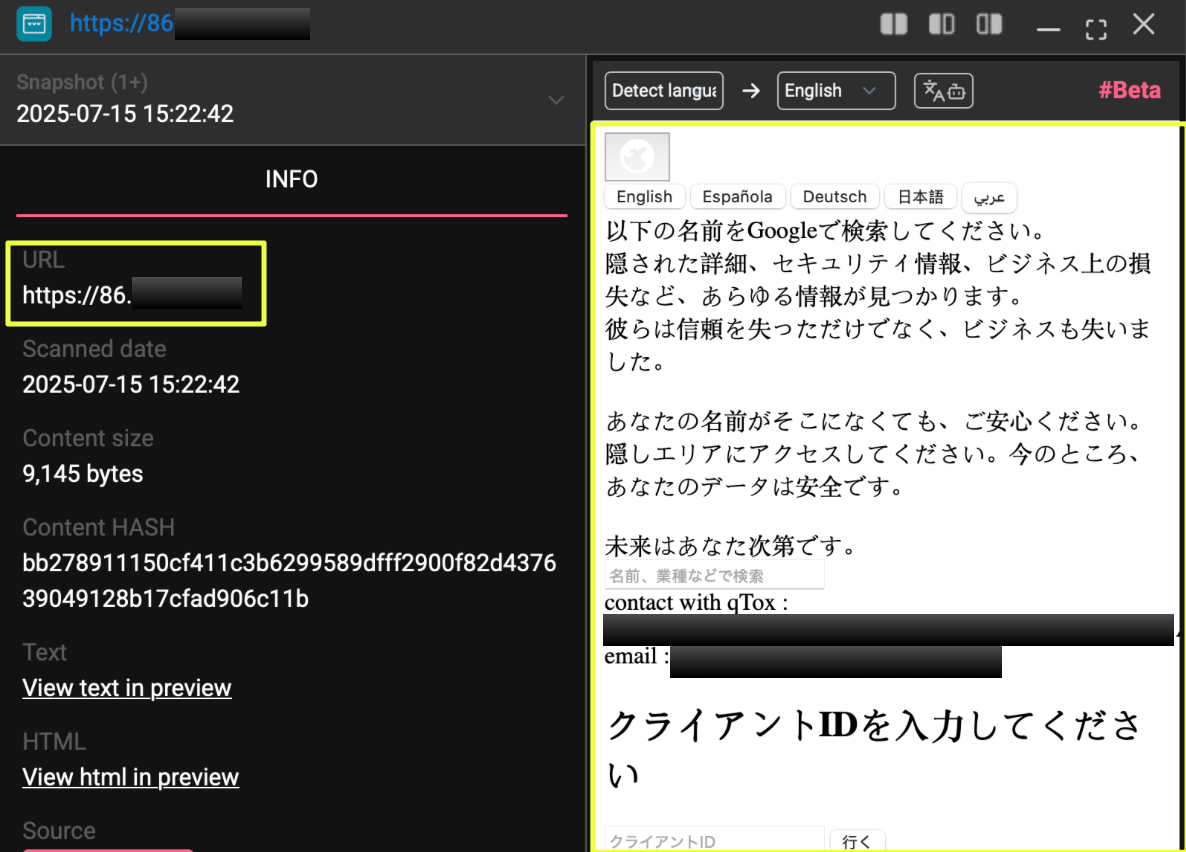Click the browser window icon beside the URL
The height and width of the screenshot is (852, 1186).
[x=34, y=24]
